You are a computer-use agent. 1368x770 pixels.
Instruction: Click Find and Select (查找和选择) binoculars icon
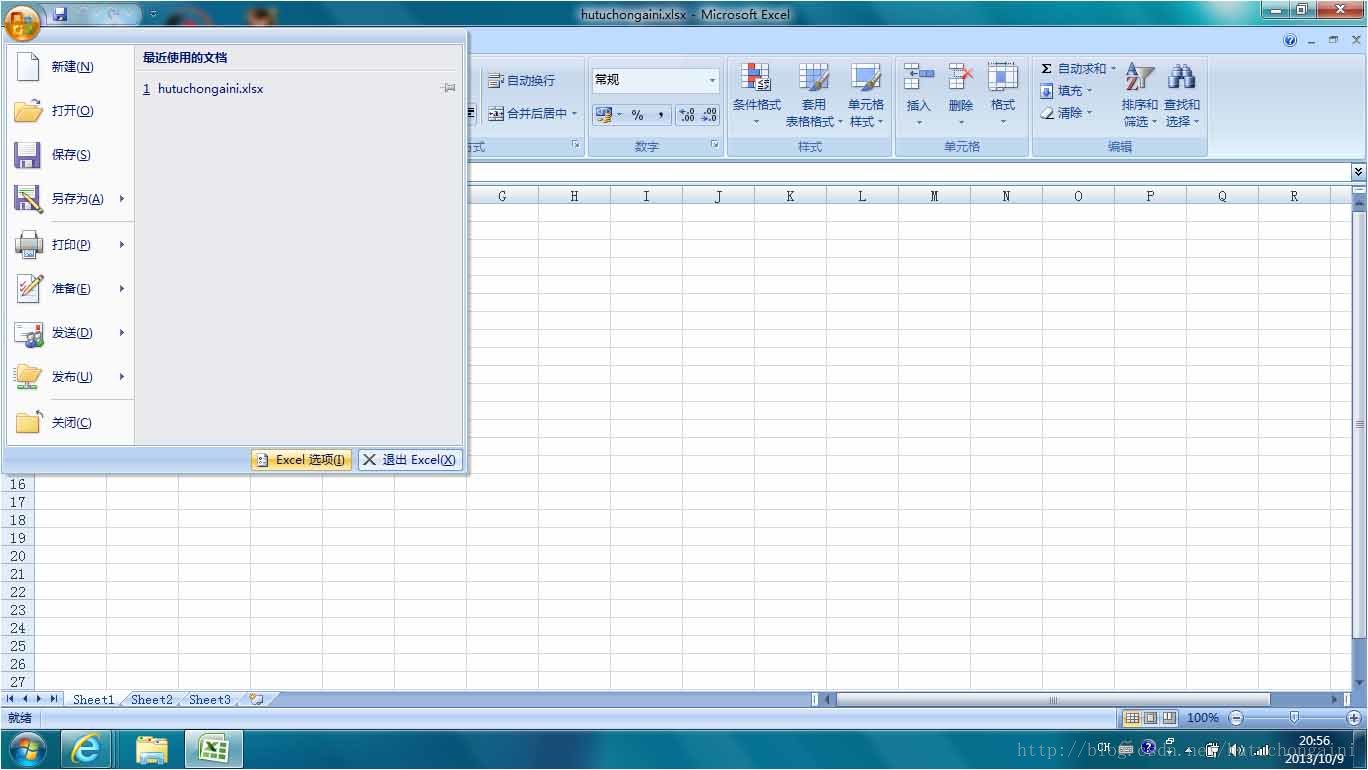click(1182, 77)
